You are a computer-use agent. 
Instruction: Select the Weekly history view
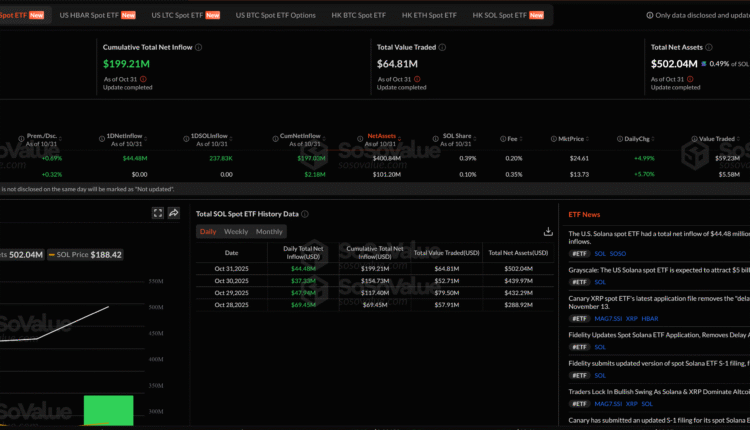click(x=236, y=231)
